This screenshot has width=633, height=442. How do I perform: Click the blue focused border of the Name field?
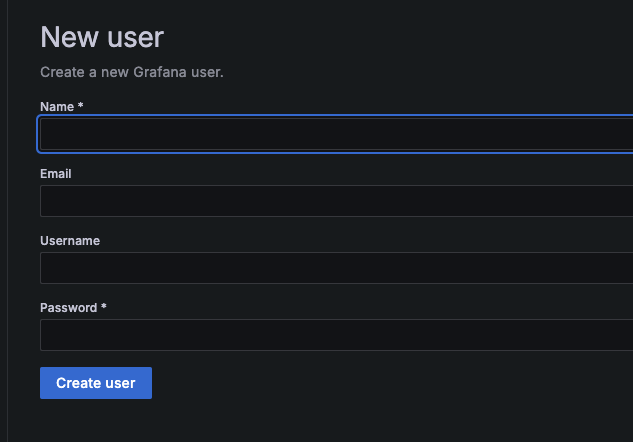pos(39,135)
